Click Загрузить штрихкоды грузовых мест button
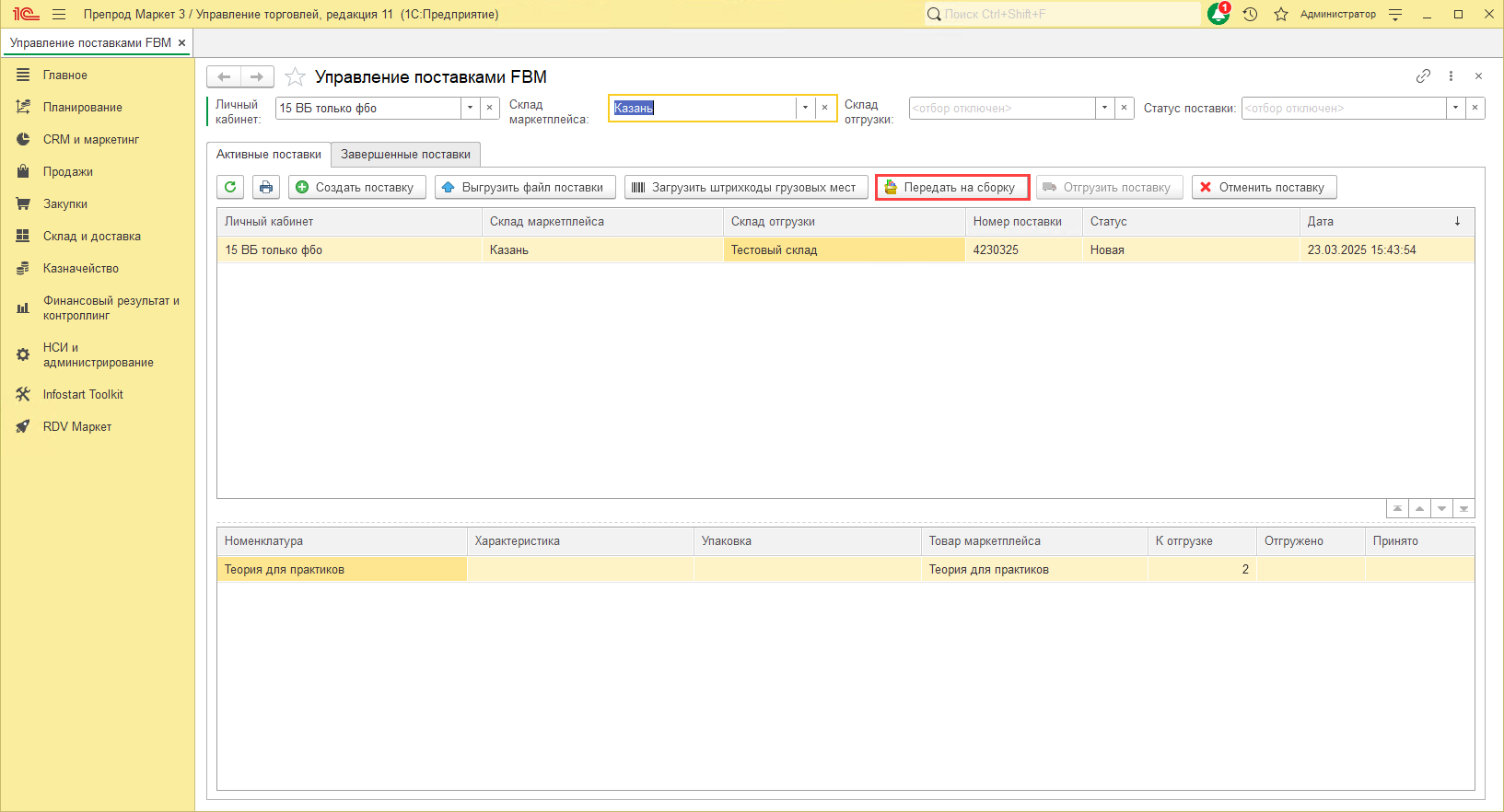 tap(746, 187)
